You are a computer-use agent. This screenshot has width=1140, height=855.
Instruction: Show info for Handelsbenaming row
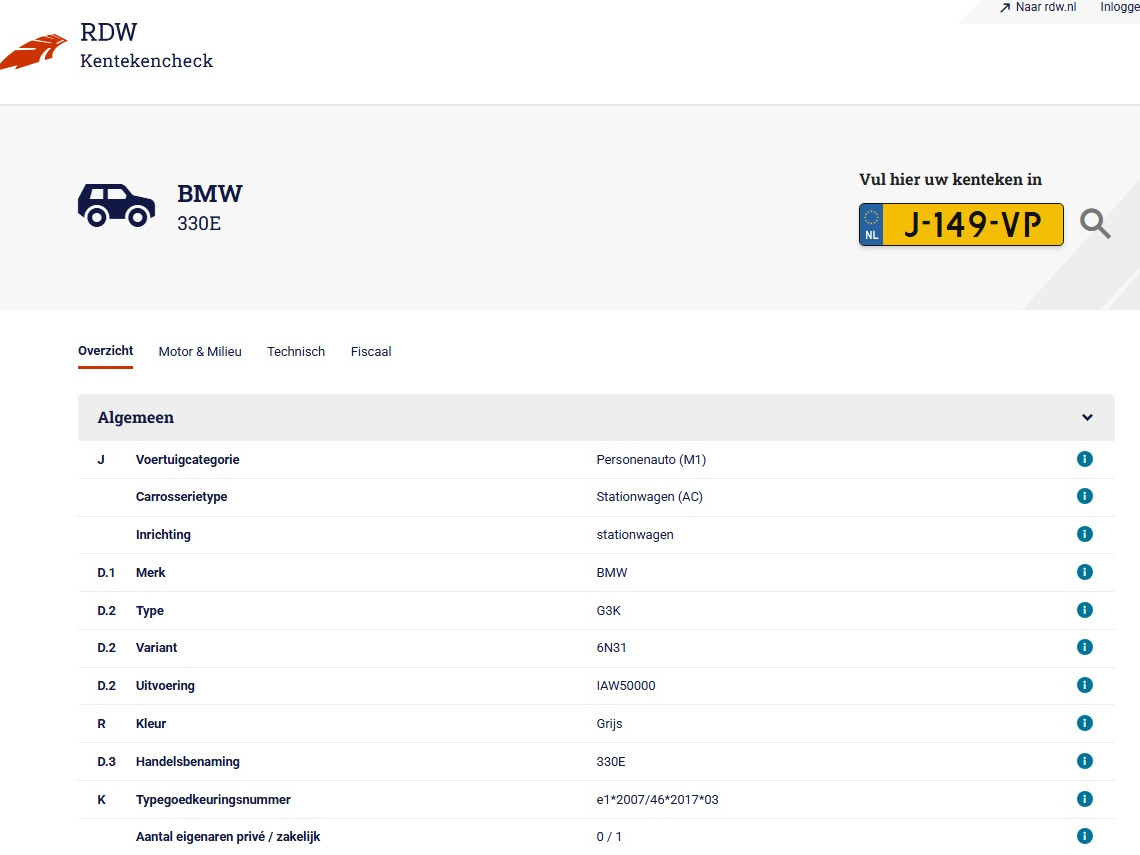click(1084, 761)
